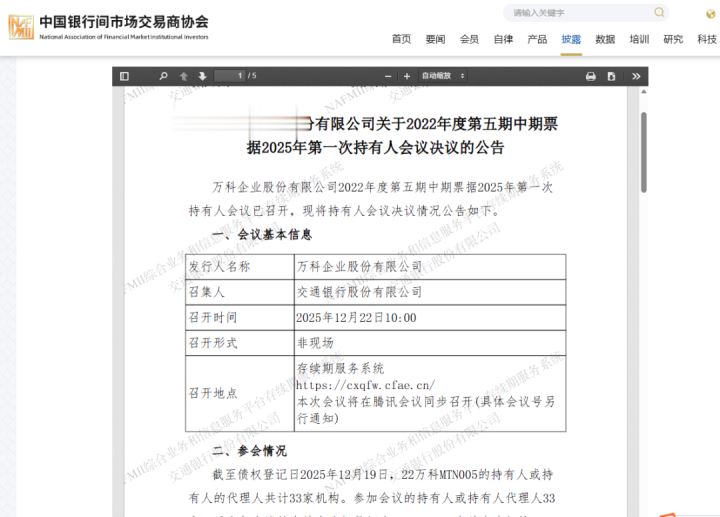Open the 研究 menu item
The image size is (720, 517).
pyautogui.click(x=673, y=39)
